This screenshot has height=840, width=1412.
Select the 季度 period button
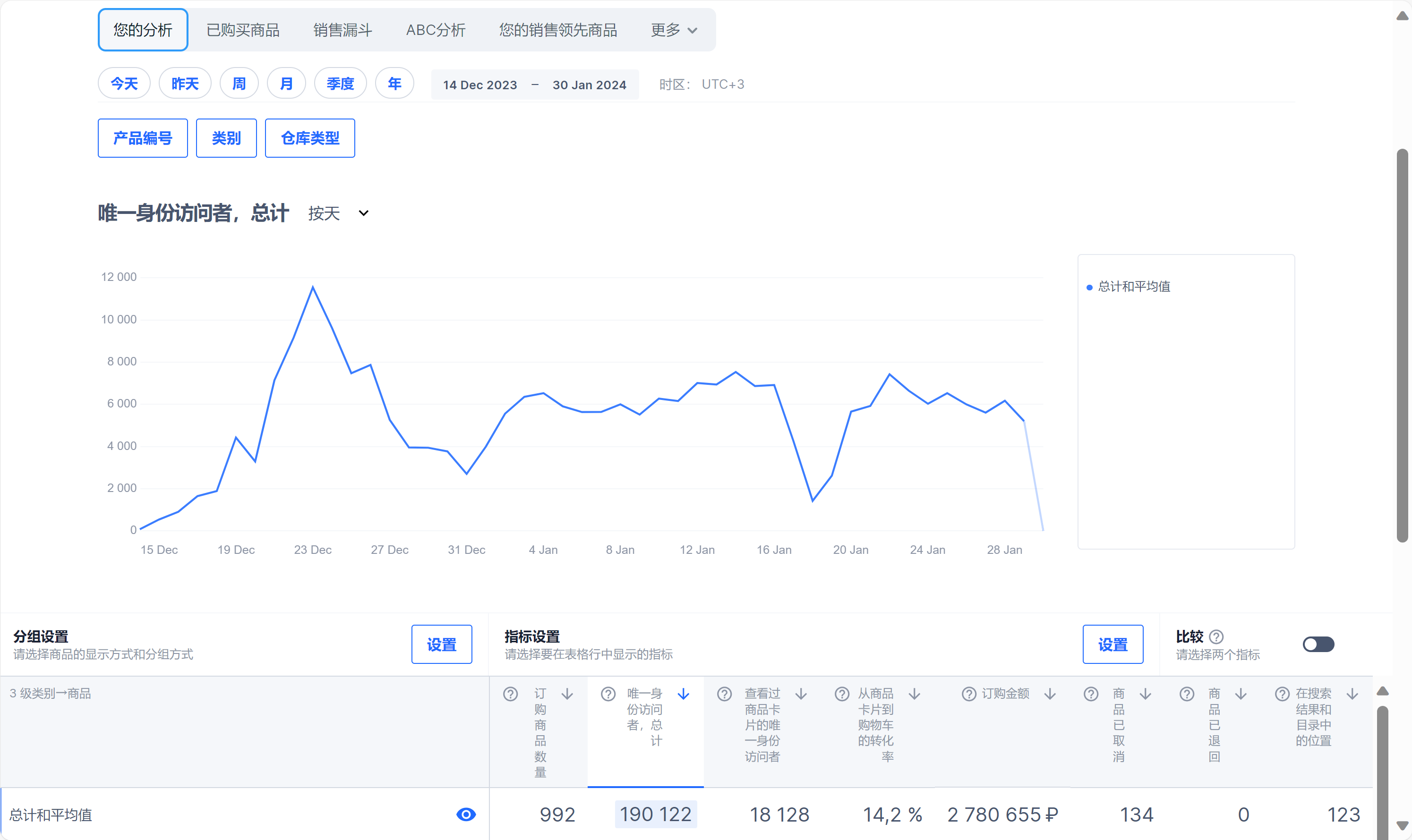340,84
